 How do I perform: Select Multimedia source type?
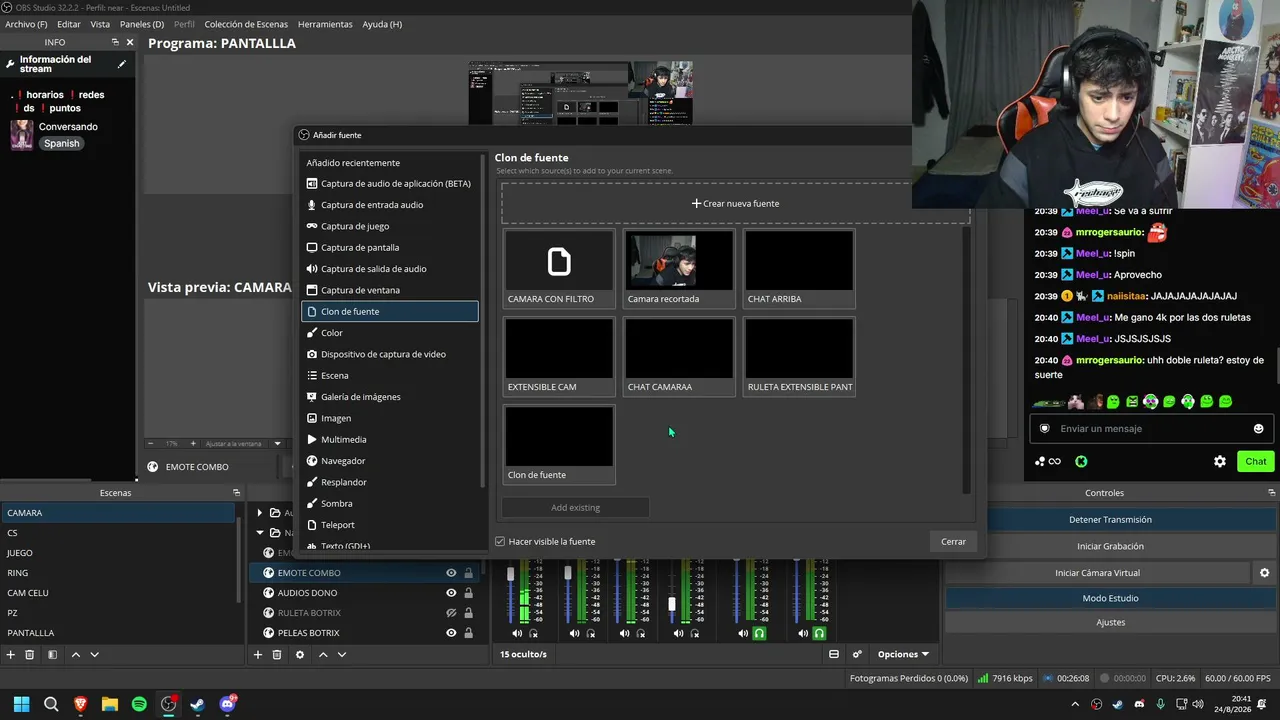pyautogui.click(x=390, y=440)
